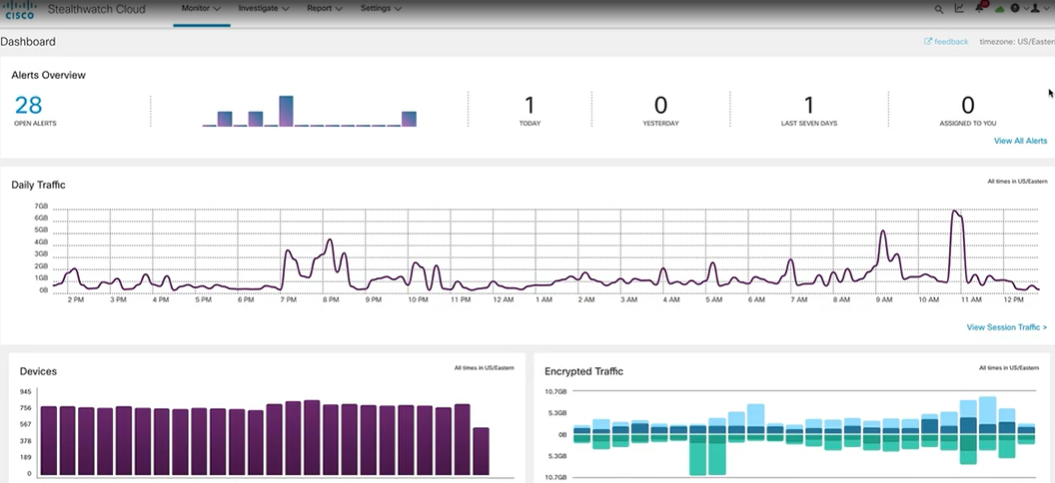Select the alerts Today count

coord(530,105)
